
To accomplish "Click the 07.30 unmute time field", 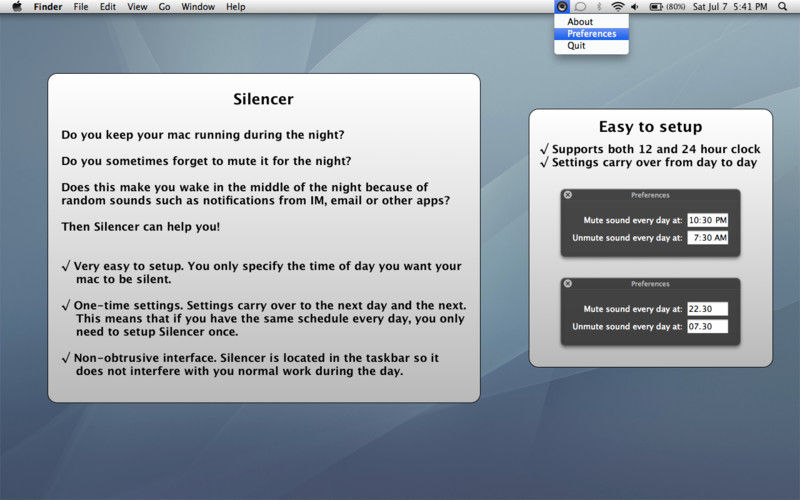I will click(708, 327).
